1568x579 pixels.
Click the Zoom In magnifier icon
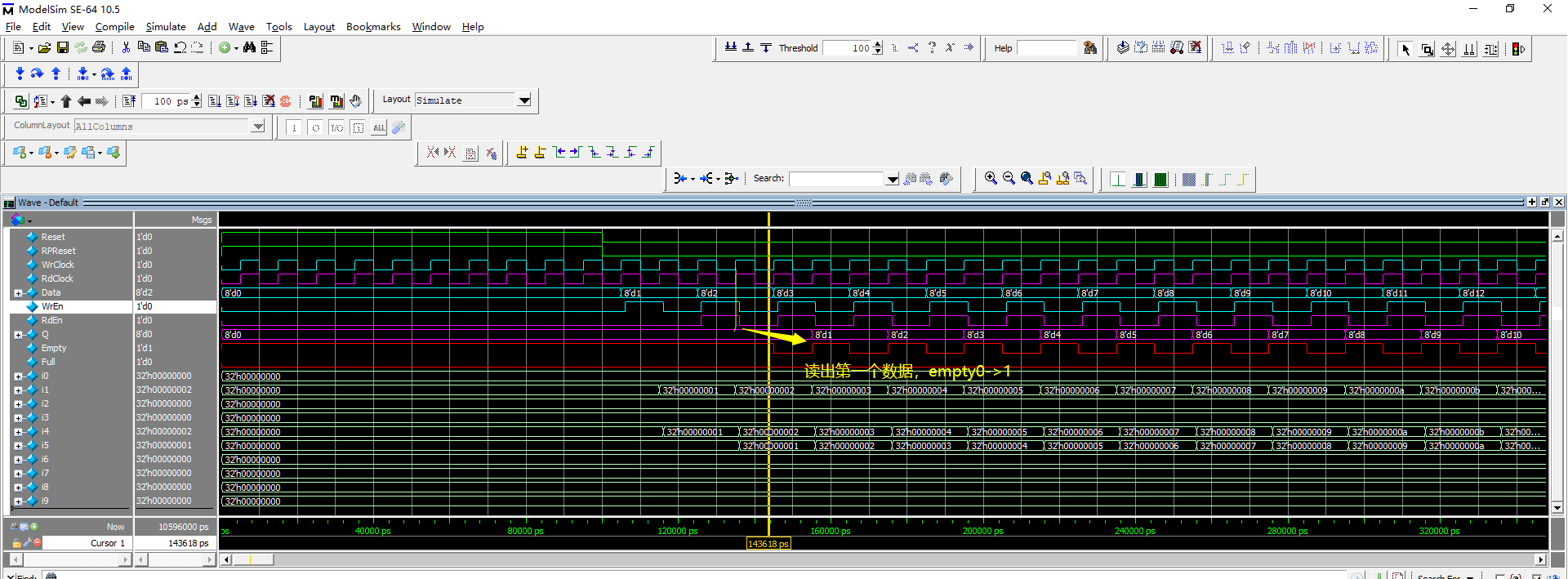tap(991, 179)
